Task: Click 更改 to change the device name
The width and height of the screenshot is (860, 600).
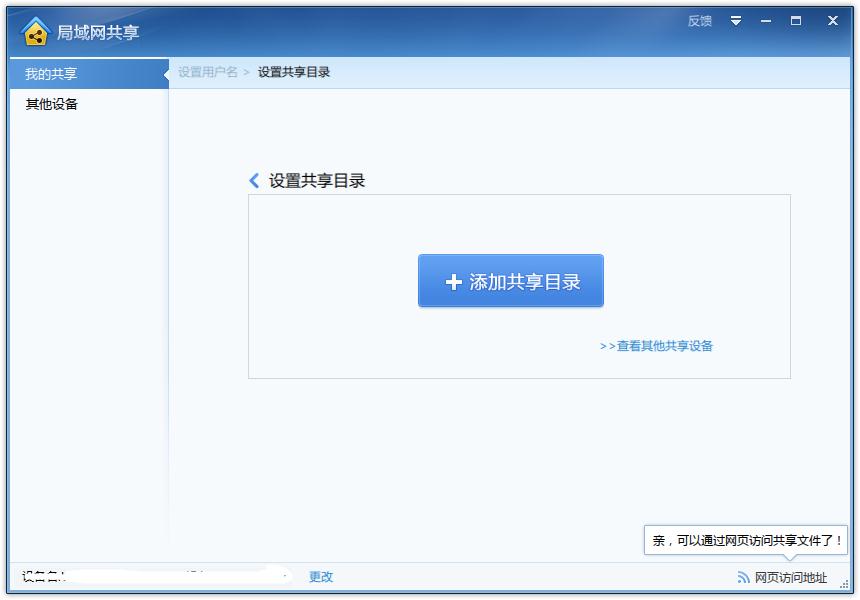Action: point(320,577)
